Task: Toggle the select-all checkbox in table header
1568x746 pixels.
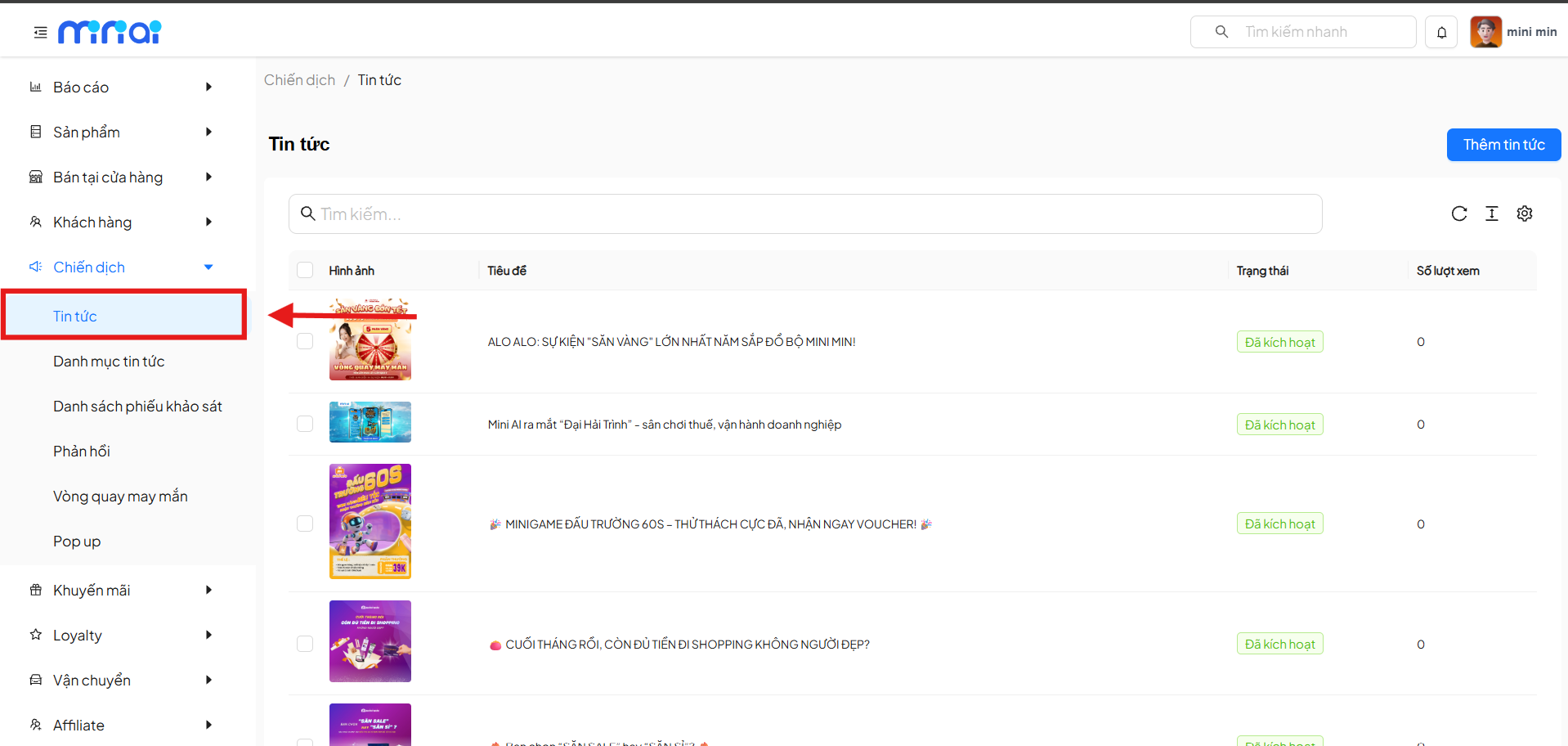Action: pyautogui.click(x=305, y=271)
